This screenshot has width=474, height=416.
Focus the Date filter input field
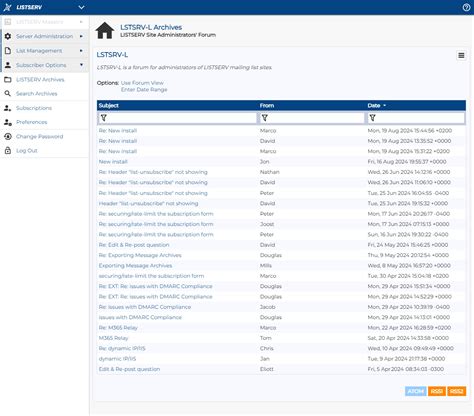point(416,118)
